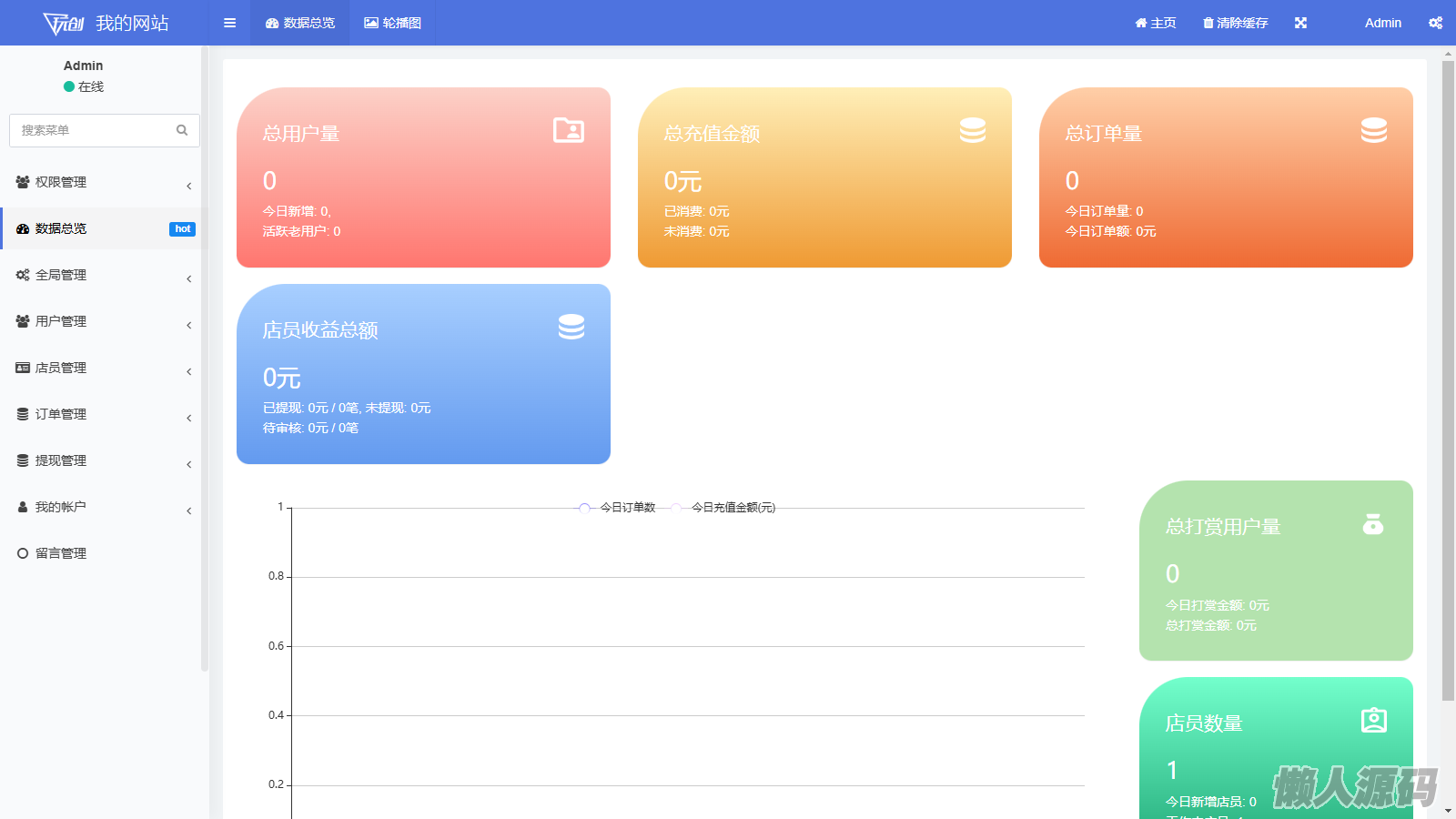The width and height of the screenshot is (1456, 819).
Task: Click the money bag icon on 总打赏用户量 card
Action: pos(1373,524)
